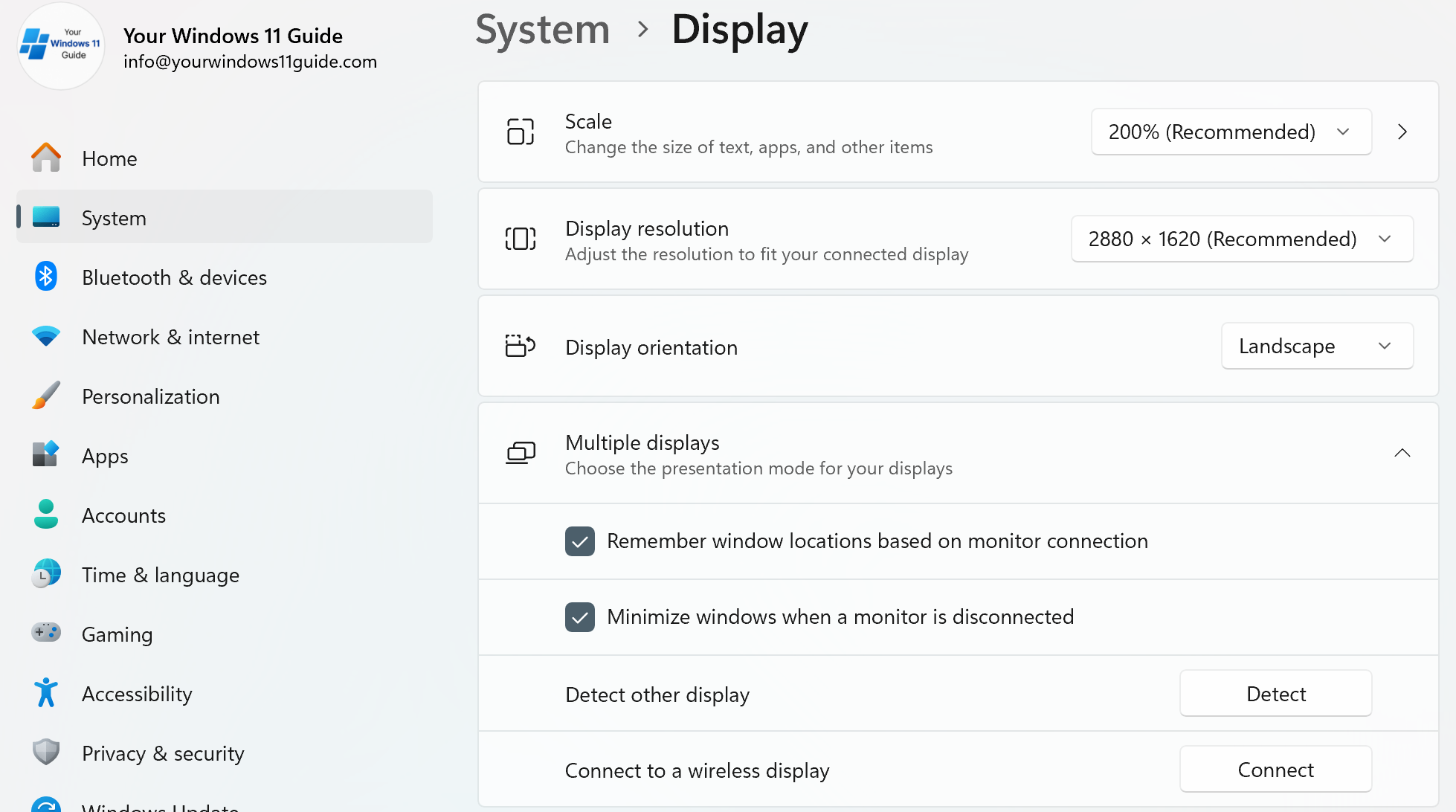Image resolution: width=1456 pixels, height=812 pixels.
Task: Click the Multiple displays icon
Action: (521, 453)
